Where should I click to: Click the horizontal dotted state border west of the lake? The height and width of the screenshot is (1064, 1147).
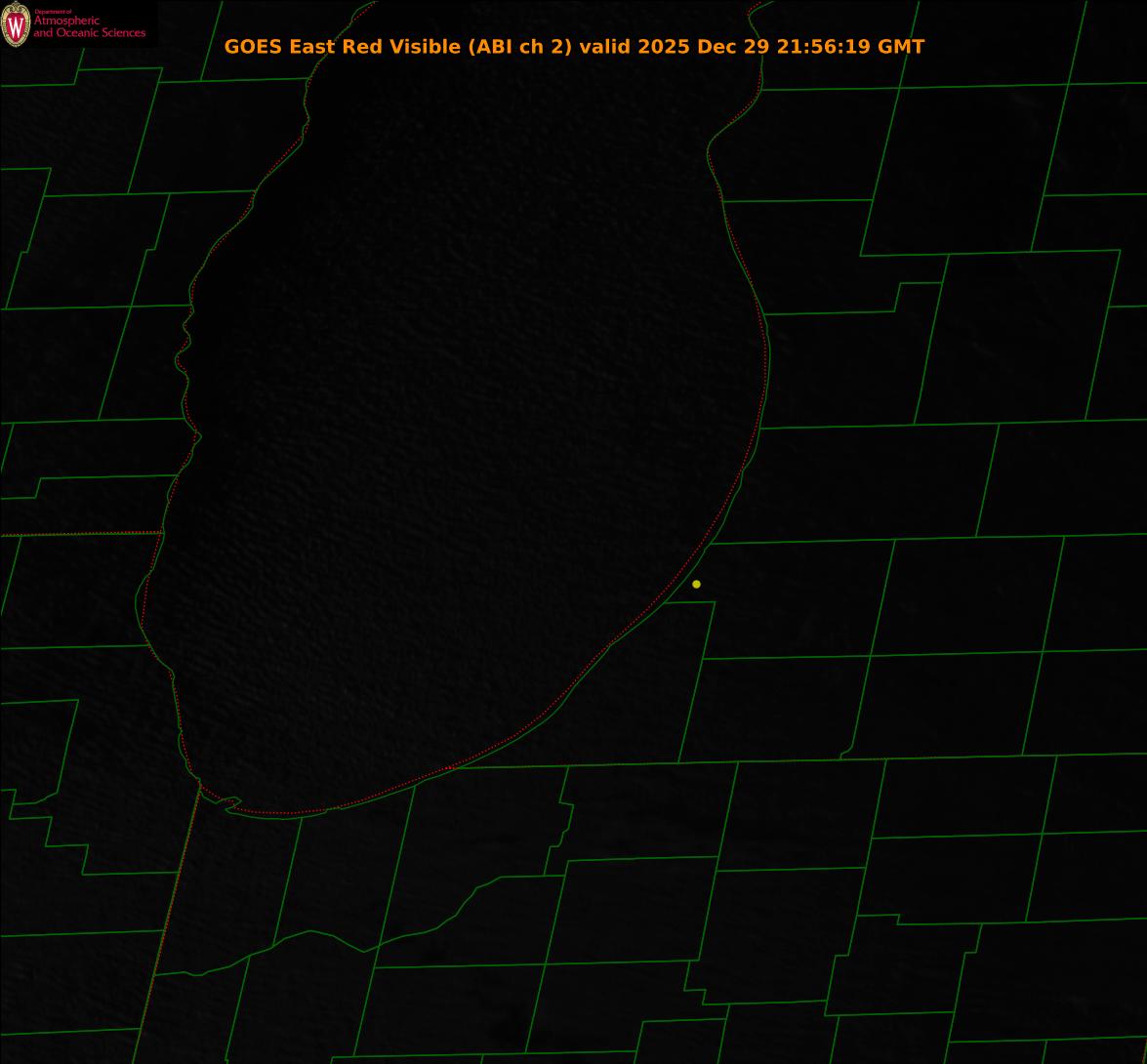coord(78,534)
